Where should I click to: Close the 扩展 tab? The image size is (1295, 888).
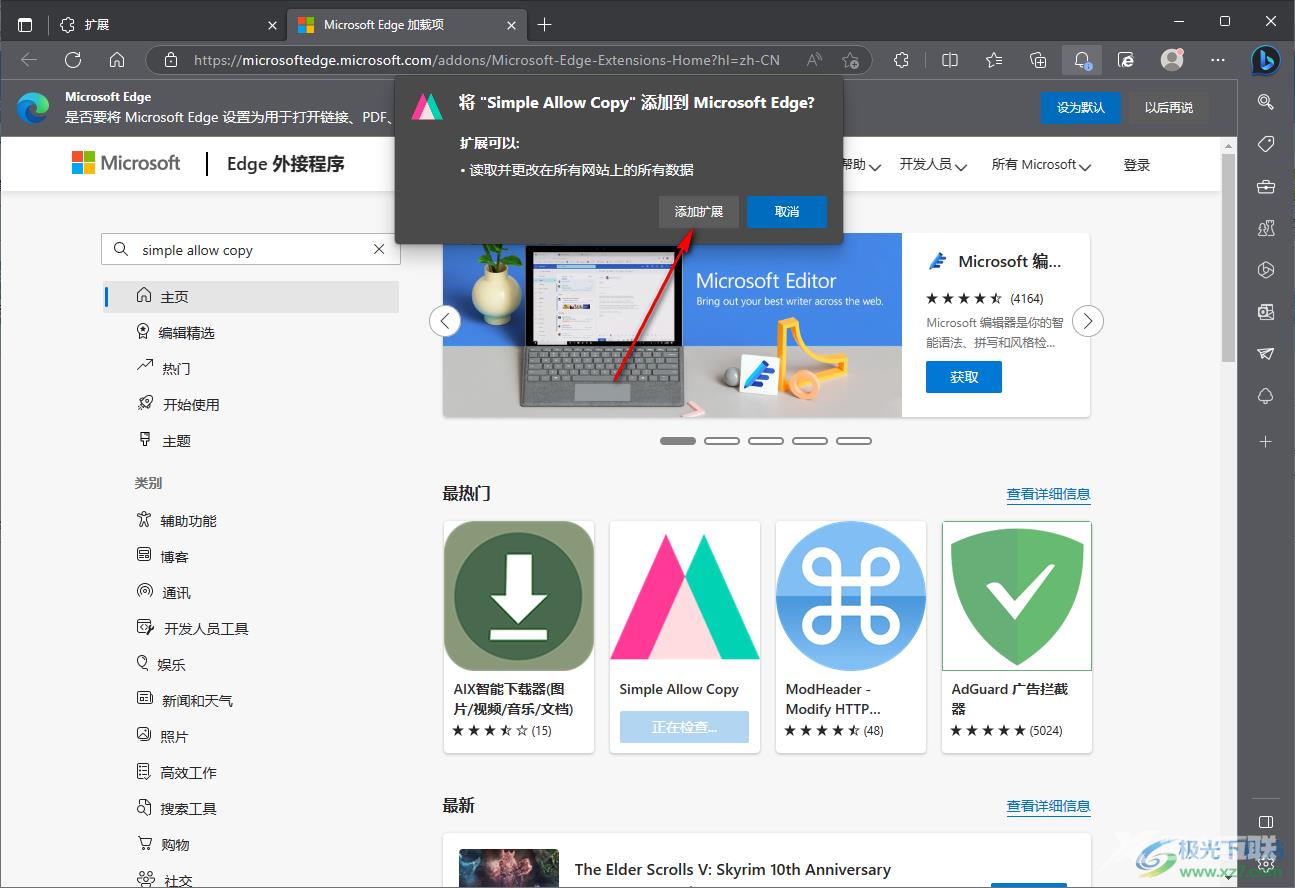(x=272, y=25)
